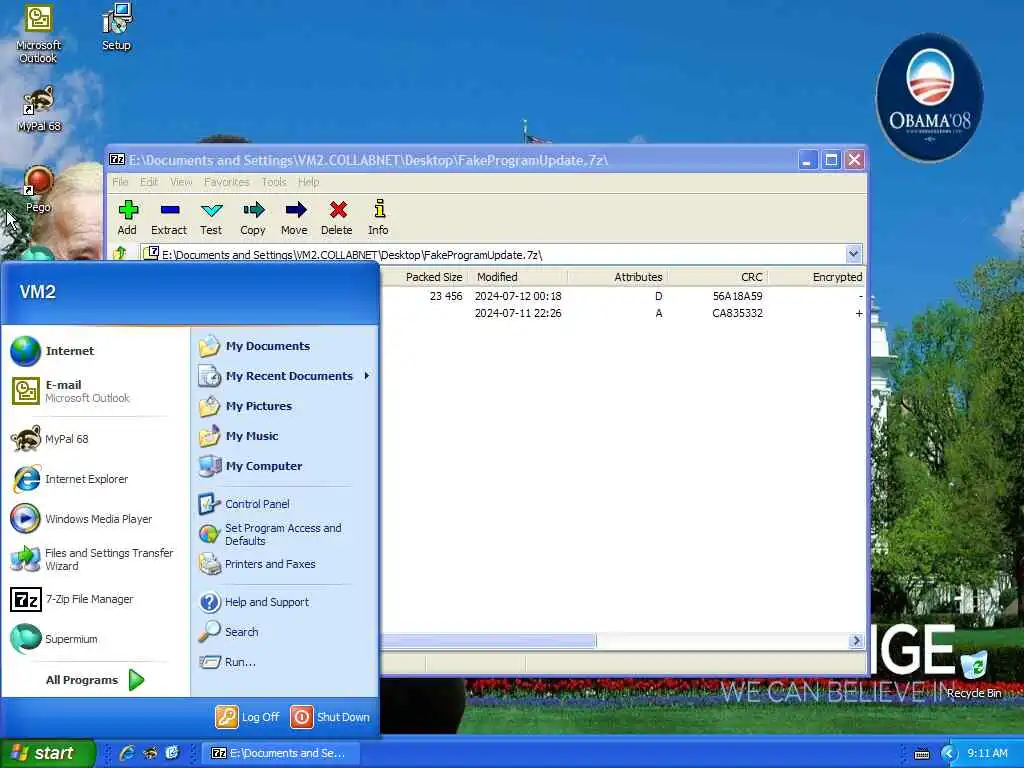
Task: Sort by the Modified column header
Action: point(518,277)
